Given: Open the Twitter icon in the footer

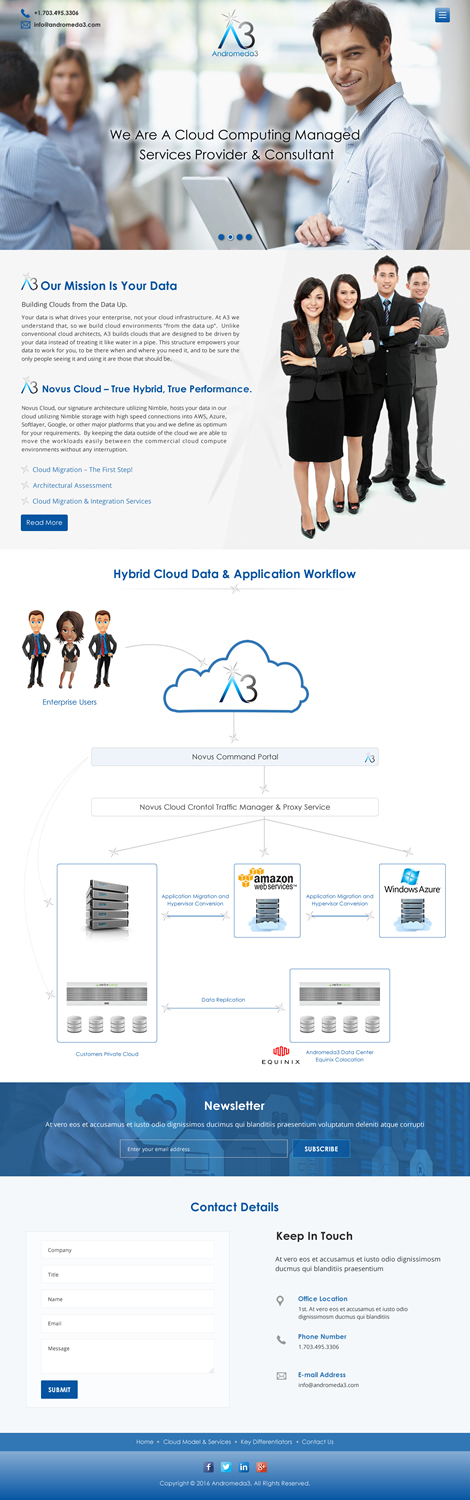Looking at the screenshot, I should click(226, 1467).
